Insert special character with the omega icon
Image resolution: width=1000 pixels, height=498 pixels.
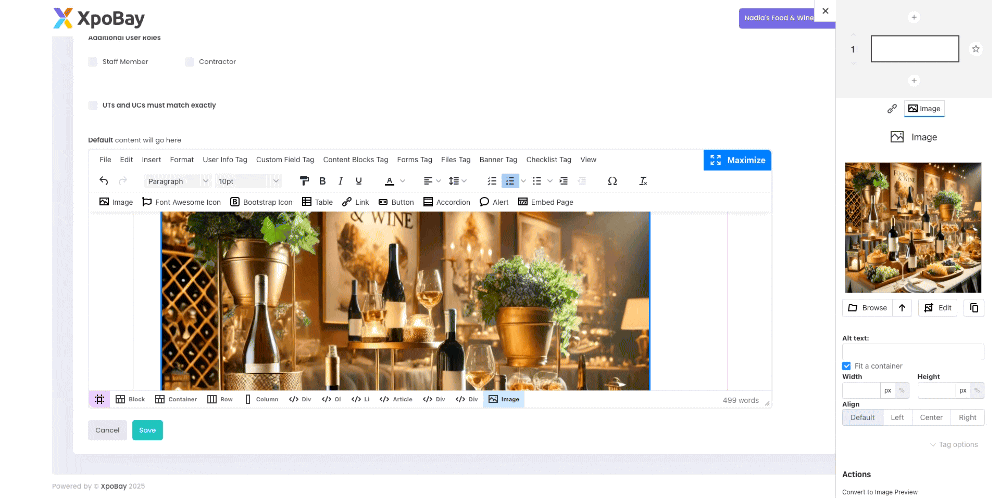(612, 181)
